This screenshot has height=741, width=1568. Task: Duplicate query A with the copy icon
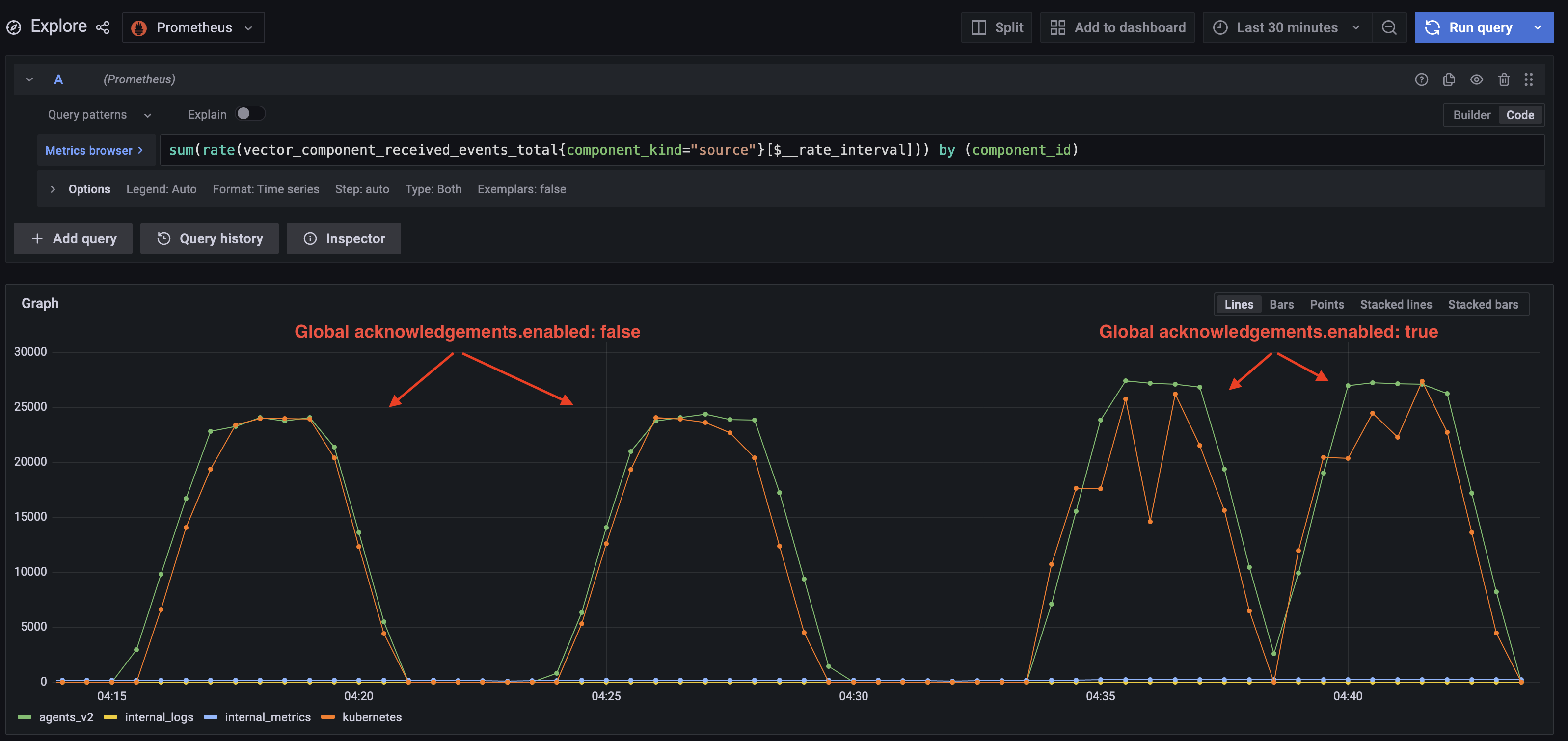(x=1449, y=79)
